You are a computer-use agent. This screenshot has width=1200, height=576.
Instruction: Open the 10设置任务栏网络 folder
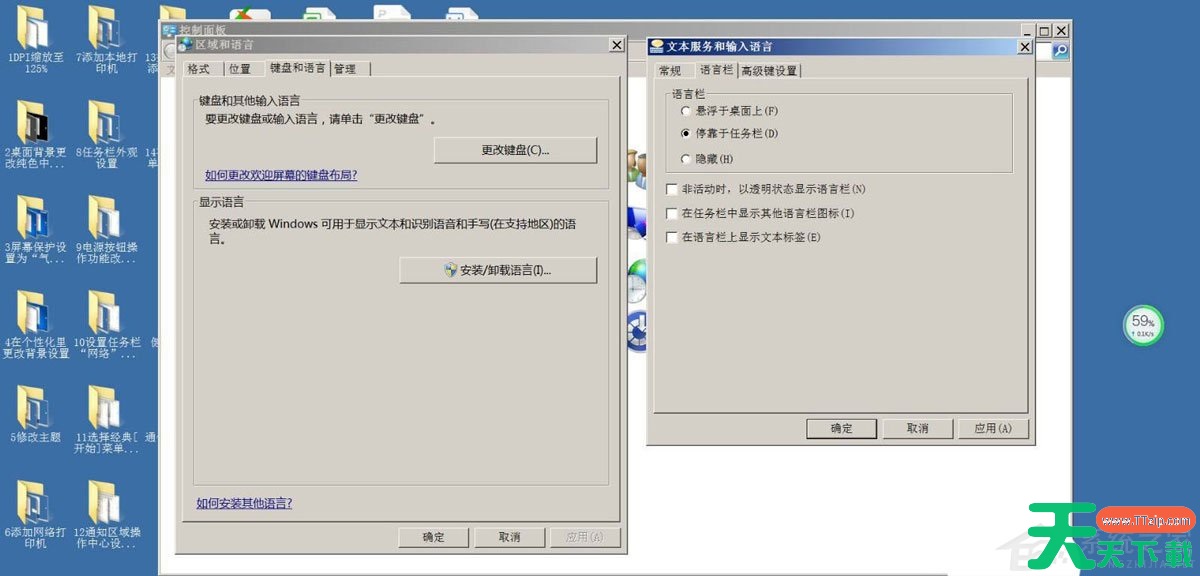pos(105,325)
